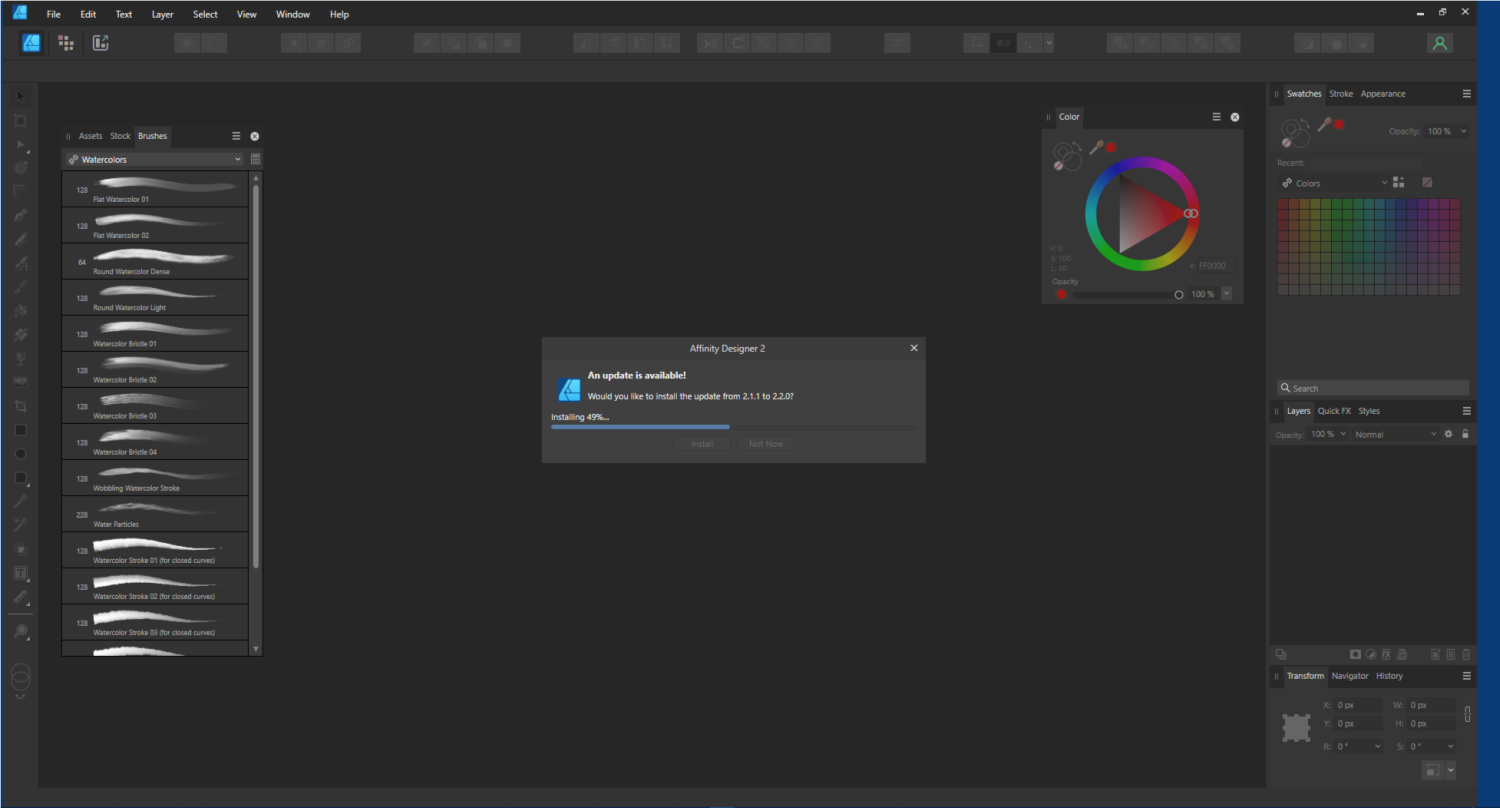Image resolution: width=1500 pixels, height=808 pixels.
Task: Toggle the no-color swatch in the Color panel
Action: 1058,164
